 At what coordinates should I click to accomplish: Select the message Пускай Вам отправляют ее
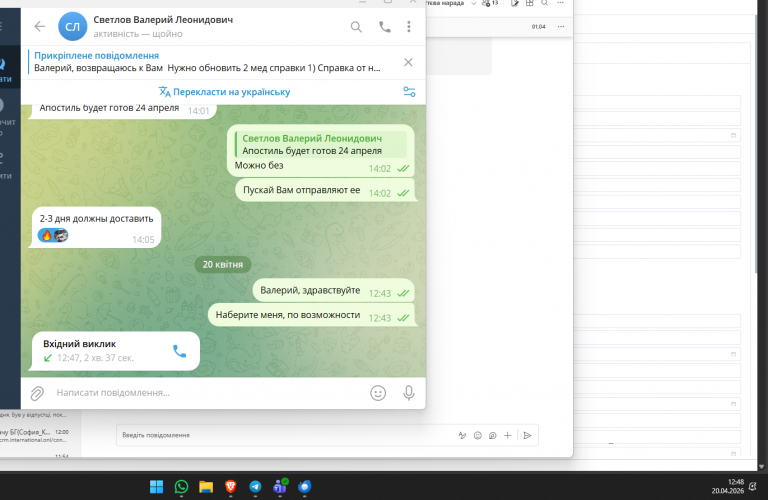point(301,190)
